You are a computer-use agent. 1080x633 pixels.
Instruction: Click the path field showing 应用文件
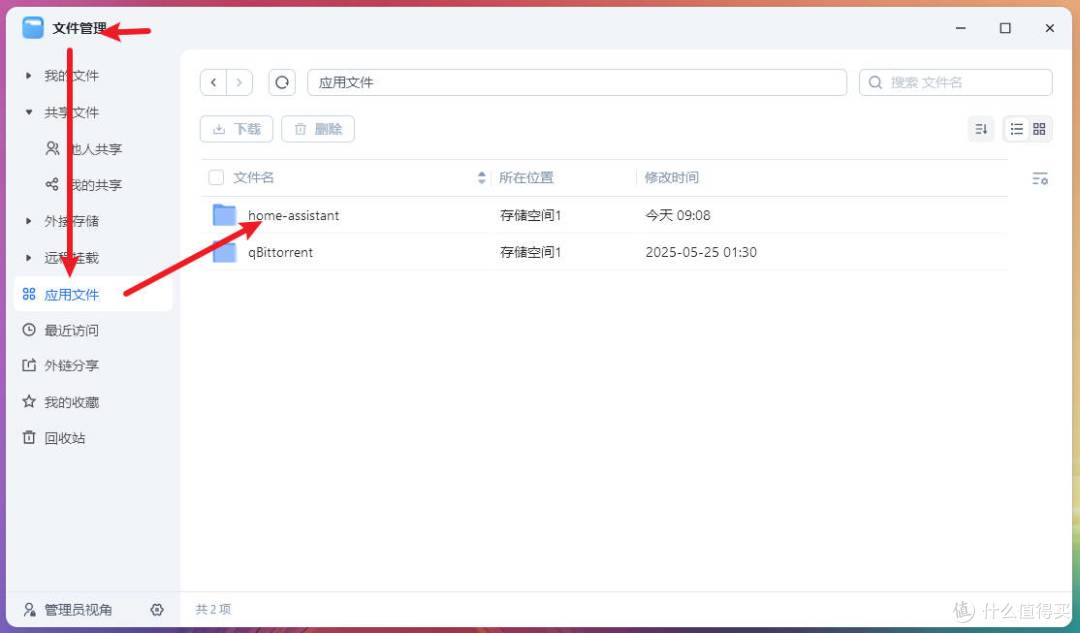pos(577,83)
